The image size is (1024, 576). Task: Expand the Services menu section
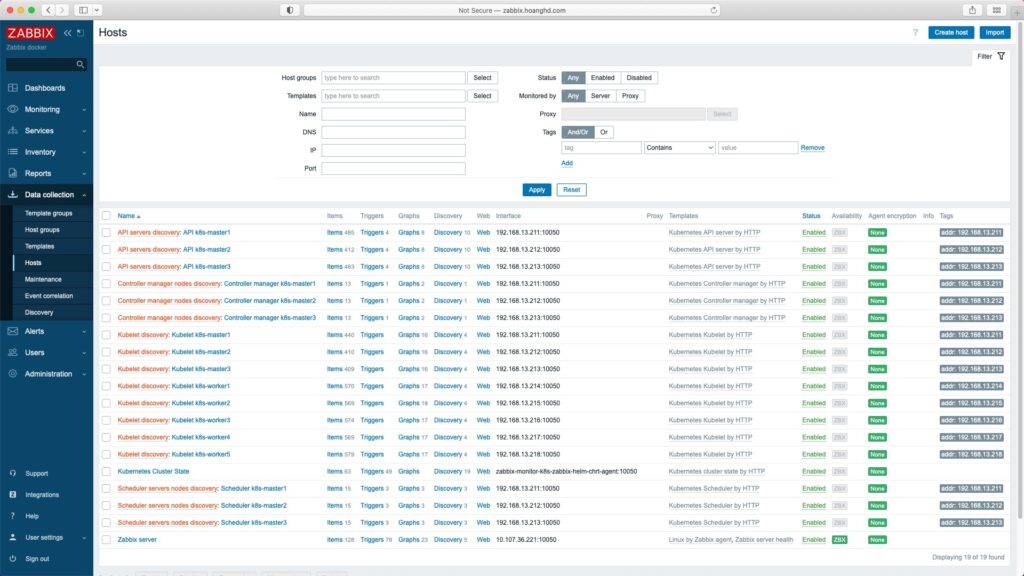pos(84,131)
